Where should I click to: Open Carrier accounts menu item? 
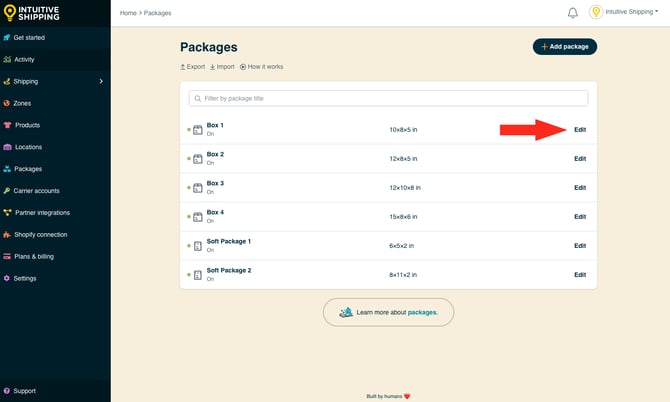click(36, 191)
